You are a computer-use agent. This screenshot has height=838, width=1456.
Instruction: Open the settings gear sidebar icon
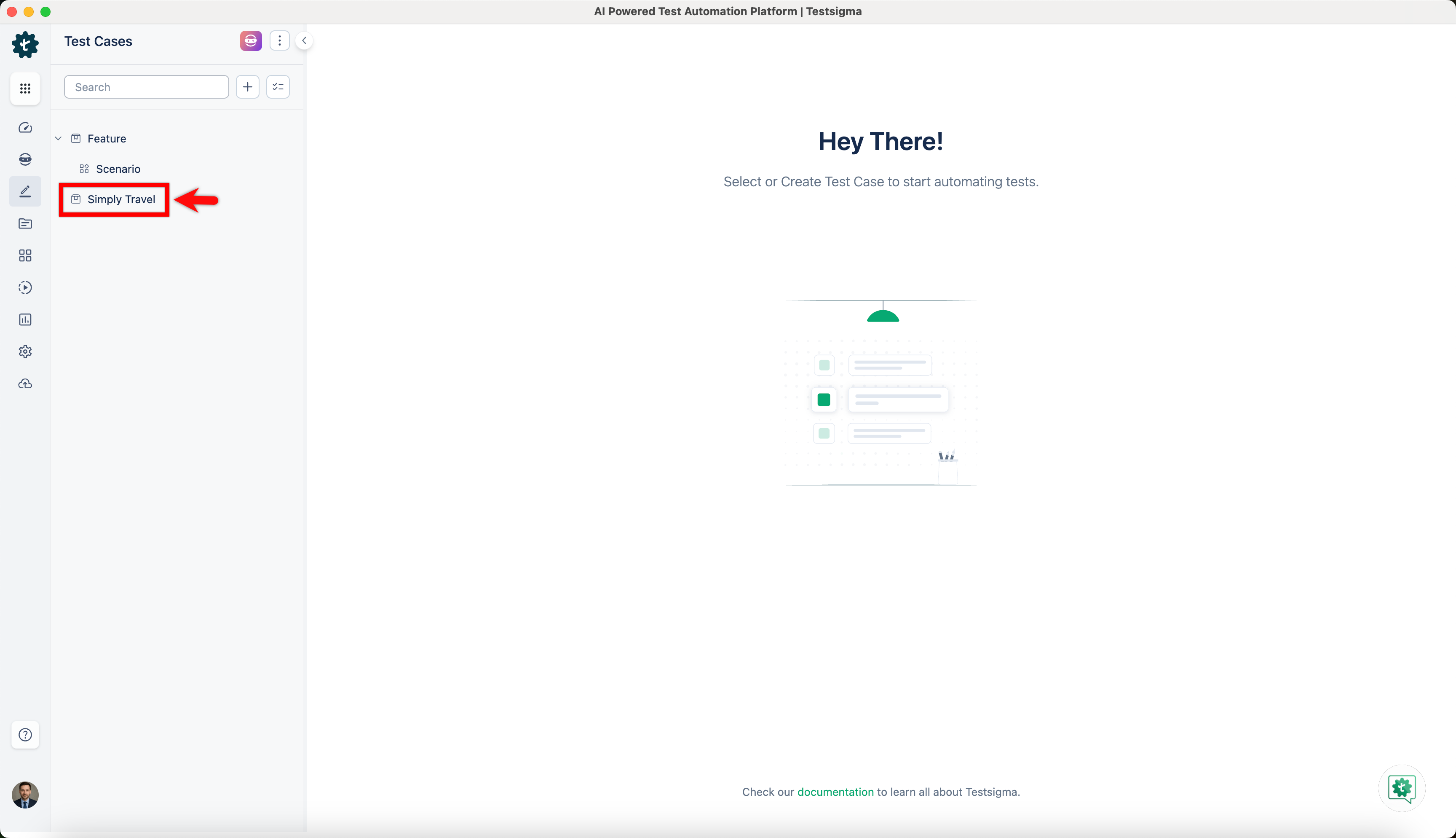tap(25, 352)
